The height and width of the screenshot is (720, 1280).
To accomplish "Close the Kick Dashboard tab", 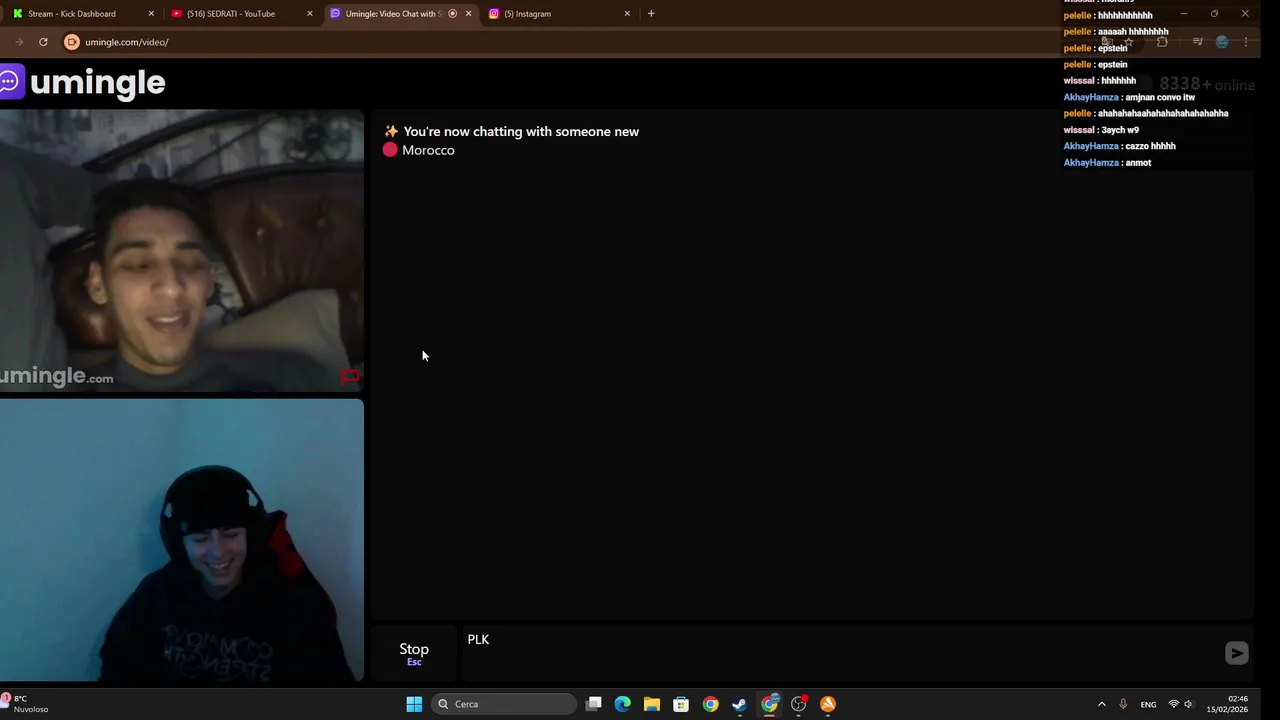I will [151, 14].
